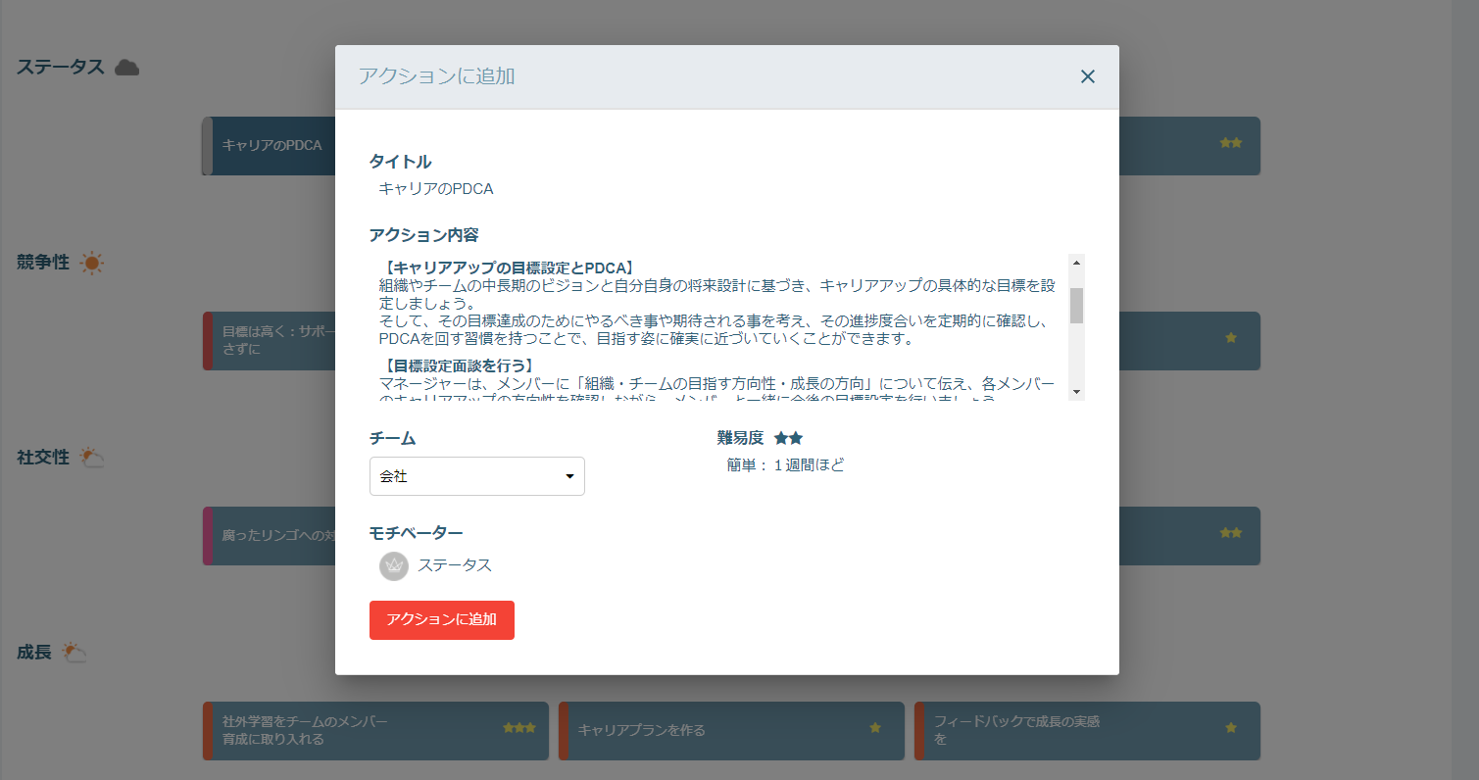Click the 簡単：１週間ほど difficulty text
Screen dimensions: 1479x780
click(786, 465)
